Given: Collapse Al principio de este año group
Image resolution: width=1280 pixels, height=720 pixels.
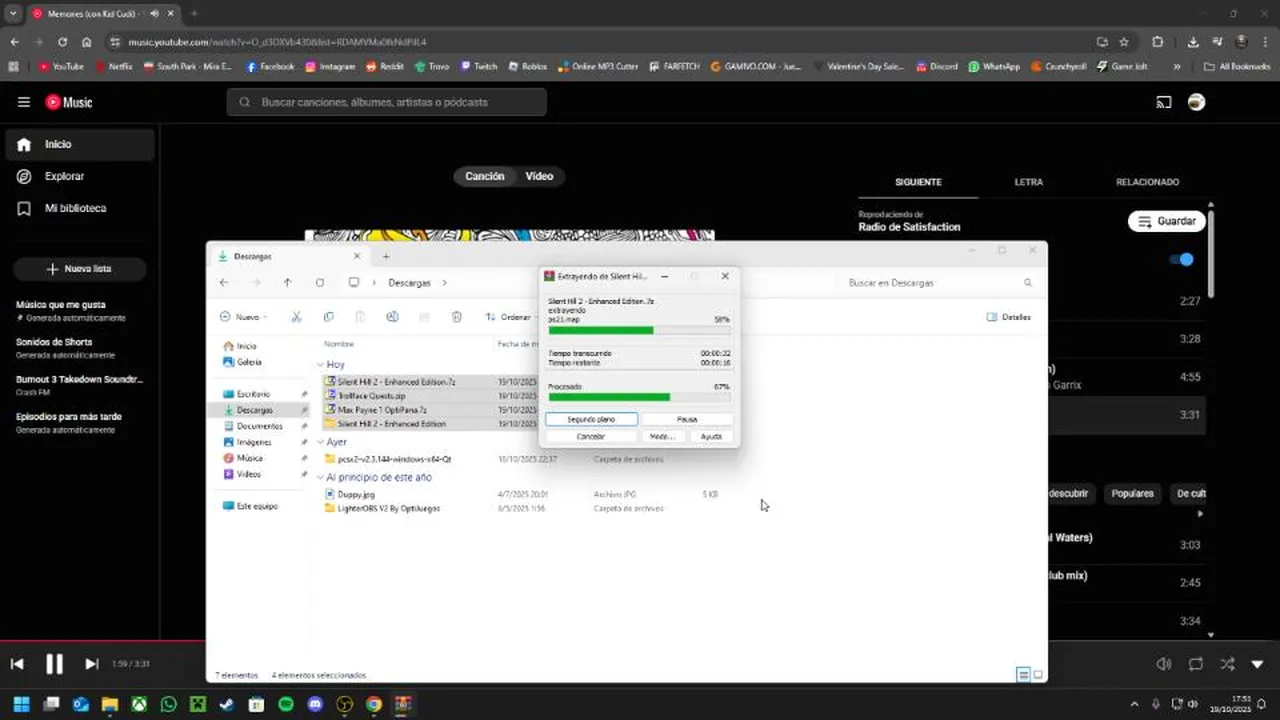Looking at the screenshot, I should (320, 478).
